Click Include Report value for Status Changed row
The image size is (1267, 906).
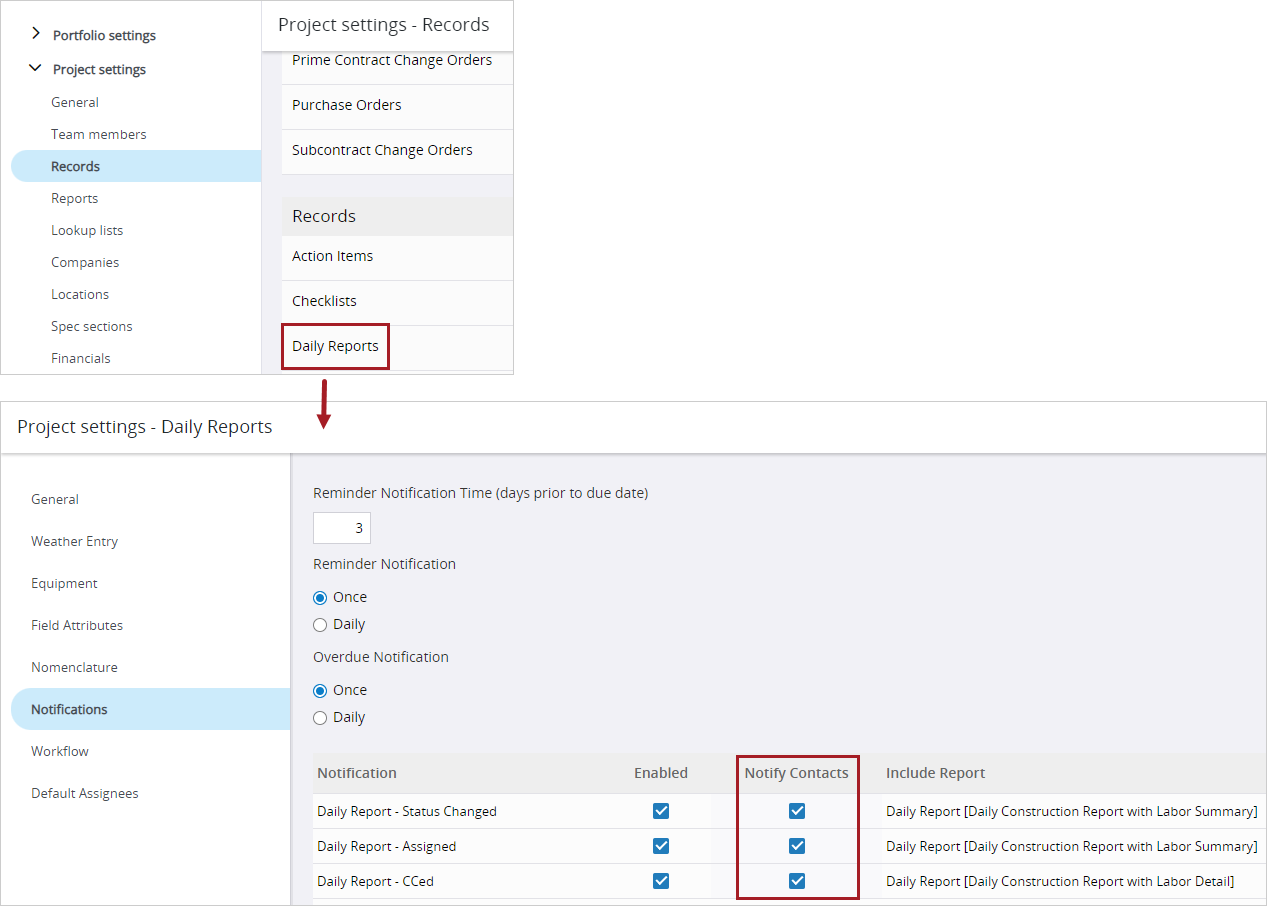pyautogui.click(x=1072, y=811)
